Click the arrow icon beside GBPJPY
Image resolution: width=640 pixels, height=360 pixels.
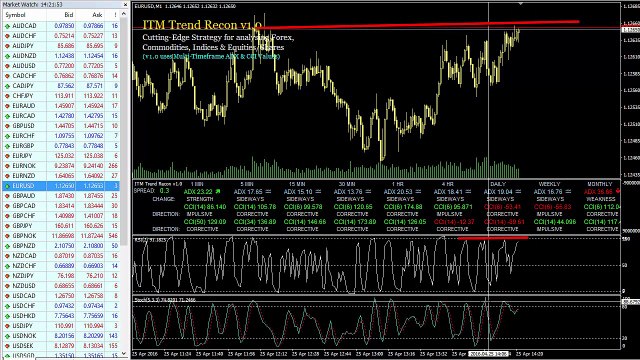pos(7,226)
